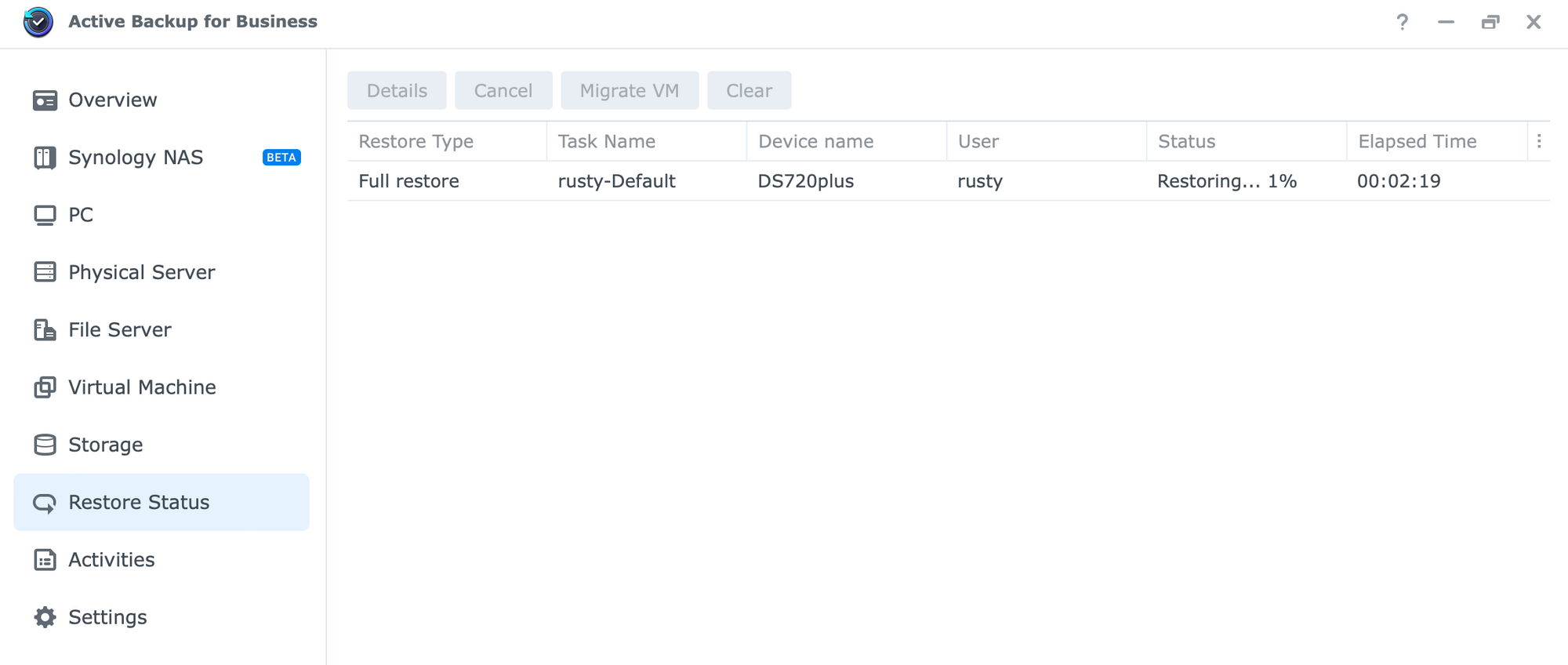Viewport: 1568px width, 665px height.
Task: Click the Migrate VM button
Action: click(630, 90)
